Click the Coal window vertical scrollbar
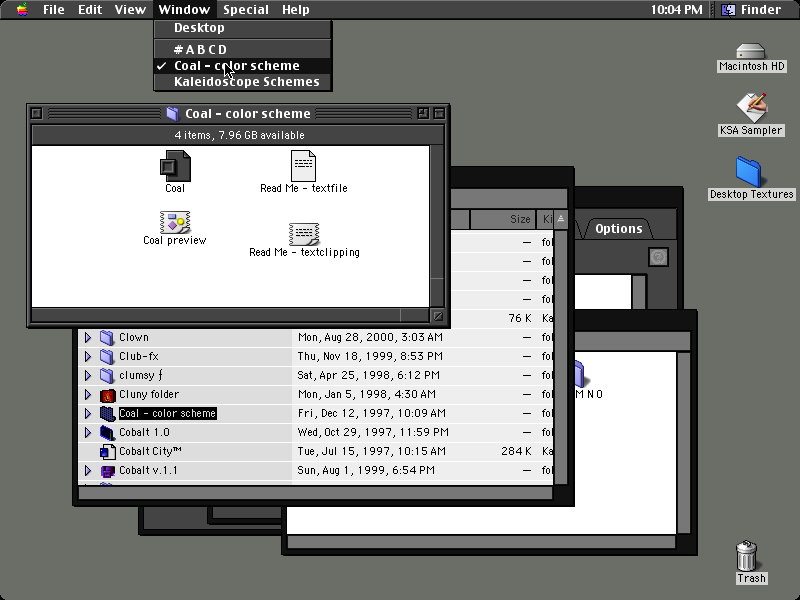 tap(437, 227)
